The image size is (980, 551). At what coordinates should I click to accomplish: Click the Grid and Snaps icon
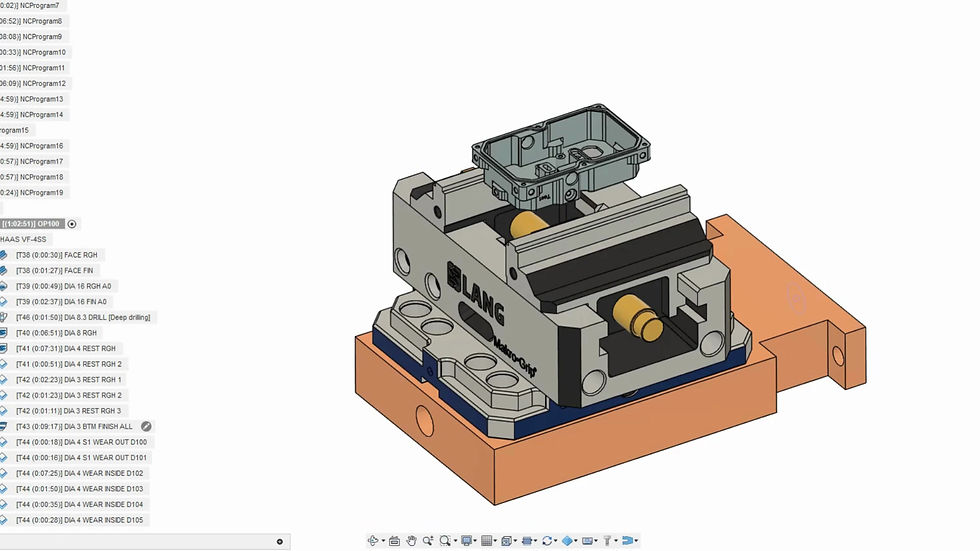486,540
